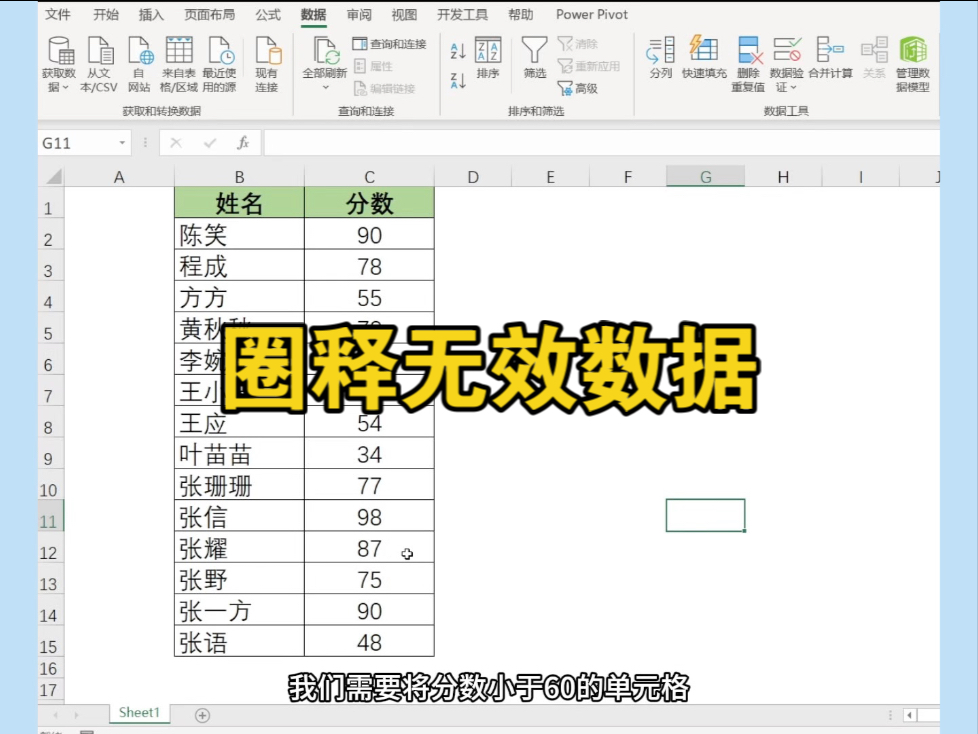Open the 文件 menu tab
978x734 pixels.
(58, 14)
